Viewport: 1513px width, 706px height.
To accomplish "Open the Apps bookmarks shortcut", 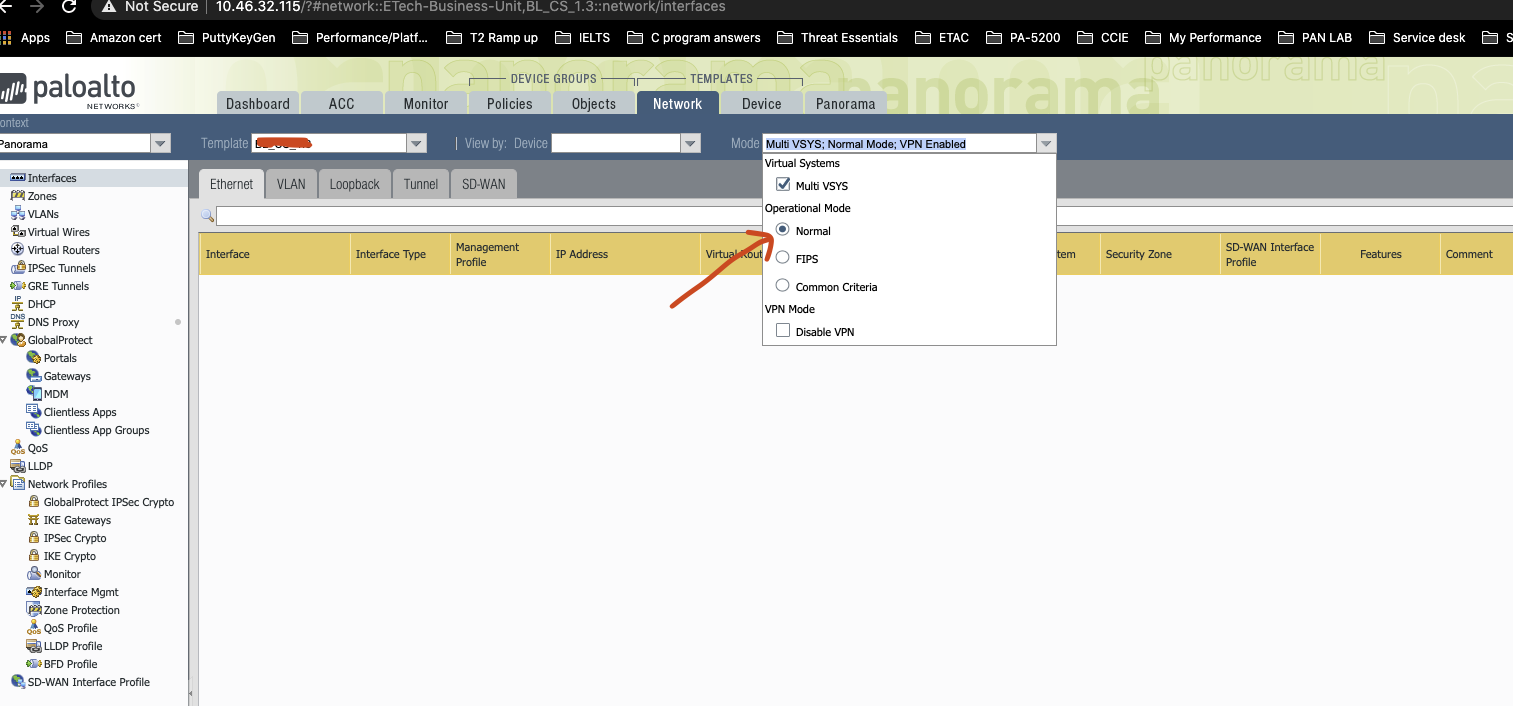I will tap(25, 37).
